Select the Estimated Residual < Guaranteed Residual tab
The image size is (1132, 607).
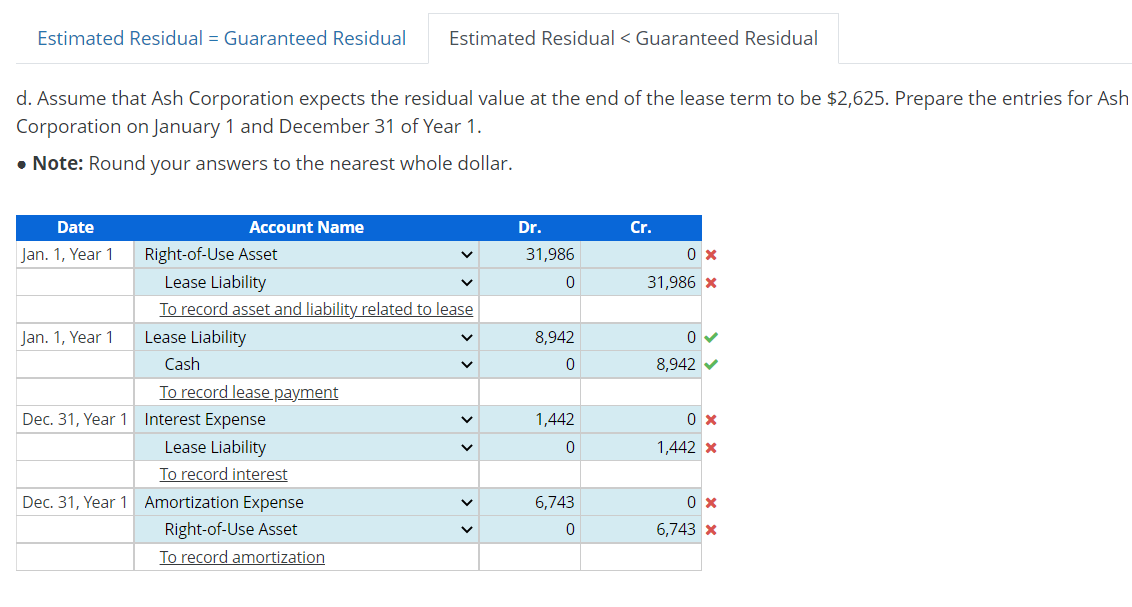click(633, 37)
